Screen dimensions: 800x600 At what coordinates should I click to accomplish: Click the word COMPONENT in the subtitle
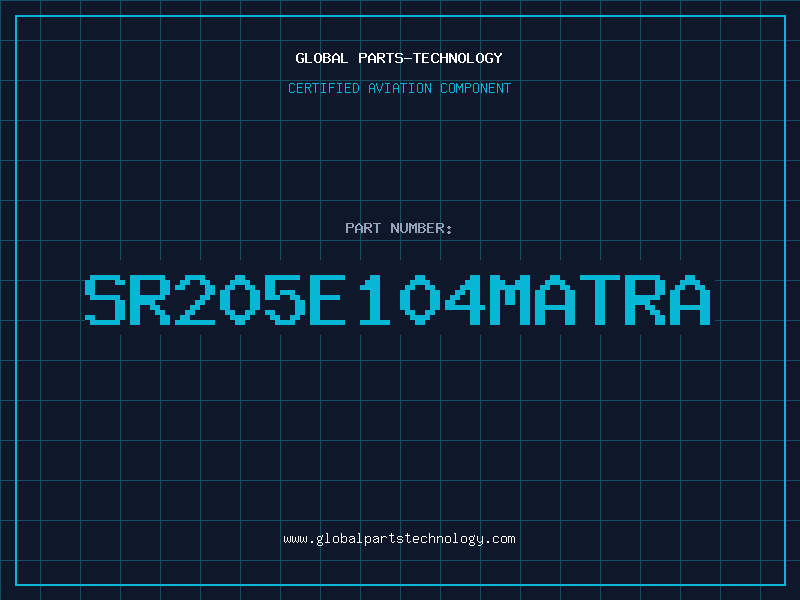point(474,88)
